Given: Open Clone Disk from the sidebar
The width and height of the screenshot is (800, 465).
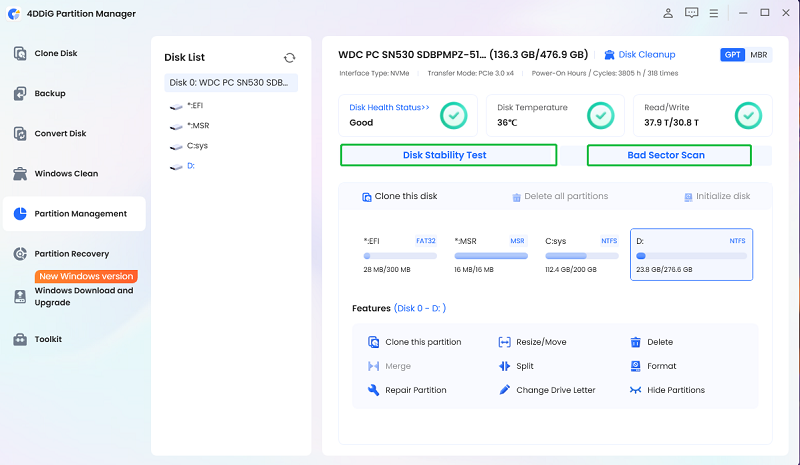Looking at the screenshot, I should coord(56,53).
